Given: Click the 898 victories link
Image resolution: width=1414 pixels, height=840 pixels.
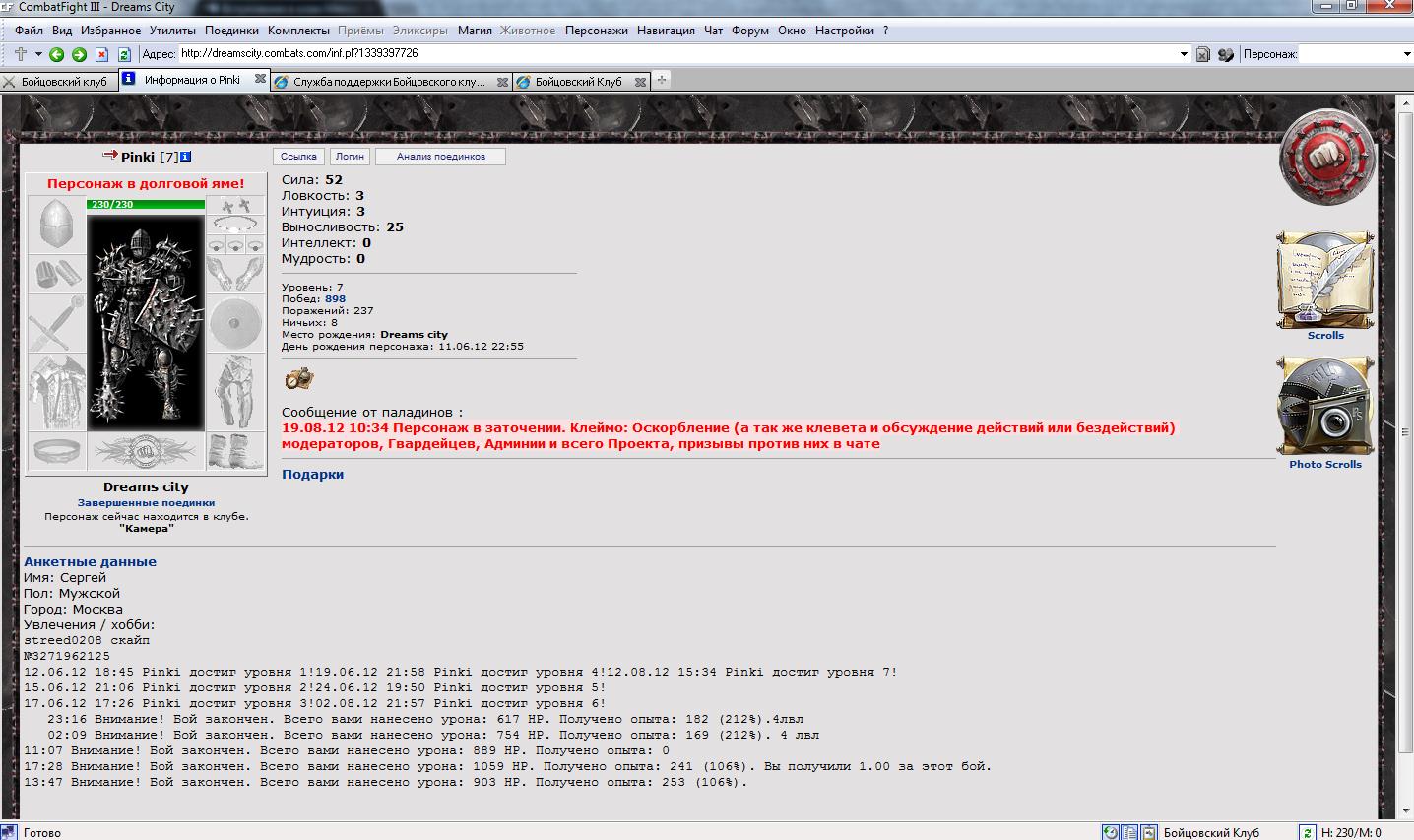Looking at the screenshot, I should click(335, 298).
